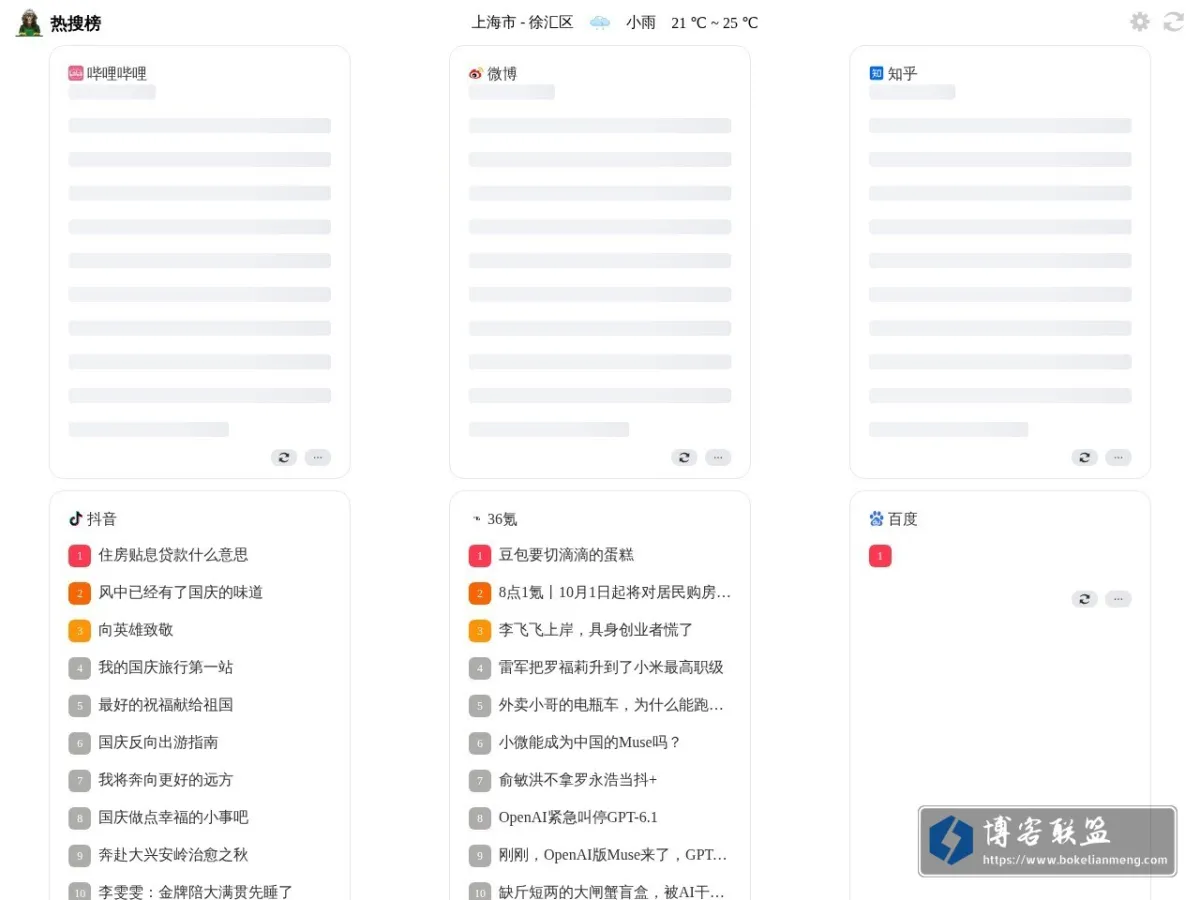Open OpenAI紧急叫停GPT-6.1

click(x=578, y=817)
